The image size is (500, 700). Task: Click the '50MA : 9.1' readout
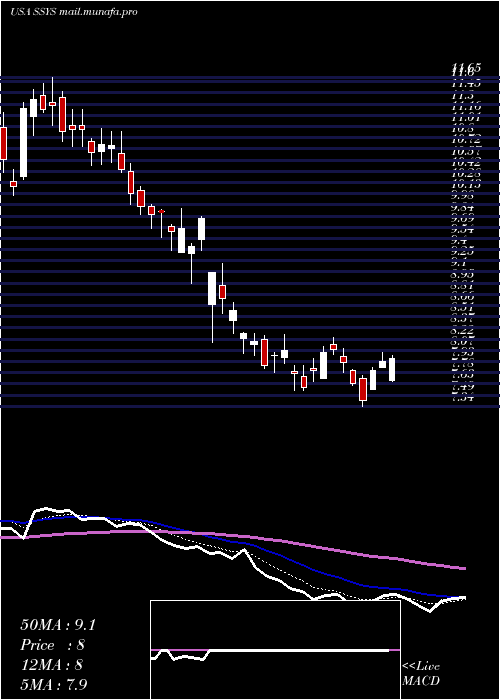click(58, 625)
